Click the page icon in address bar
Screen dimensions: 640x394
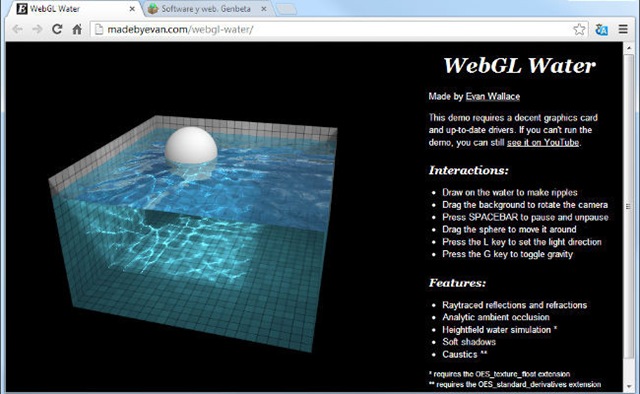pos(98,29)
